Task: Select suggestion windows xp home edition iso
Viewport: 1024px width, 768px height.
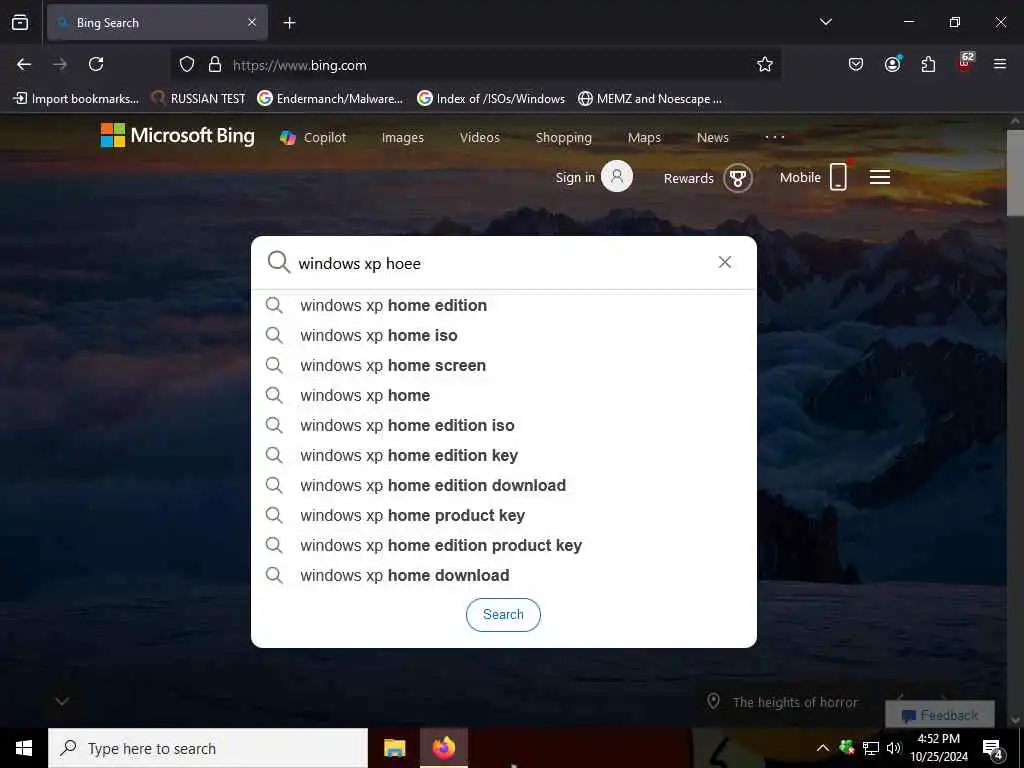Action: coord(504,425)
